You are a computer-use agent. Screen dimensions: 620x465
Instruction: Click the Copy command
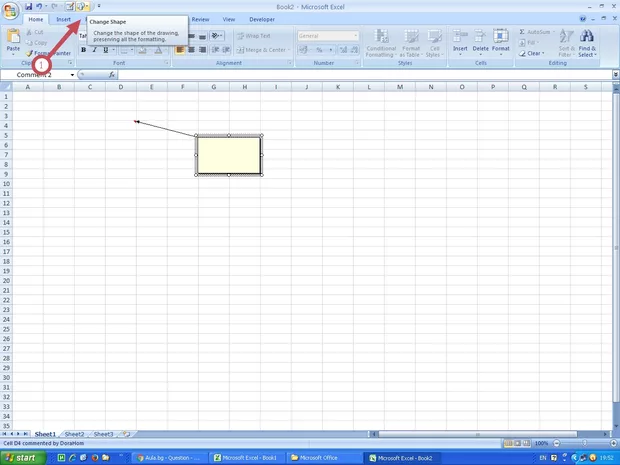[36, 43]
